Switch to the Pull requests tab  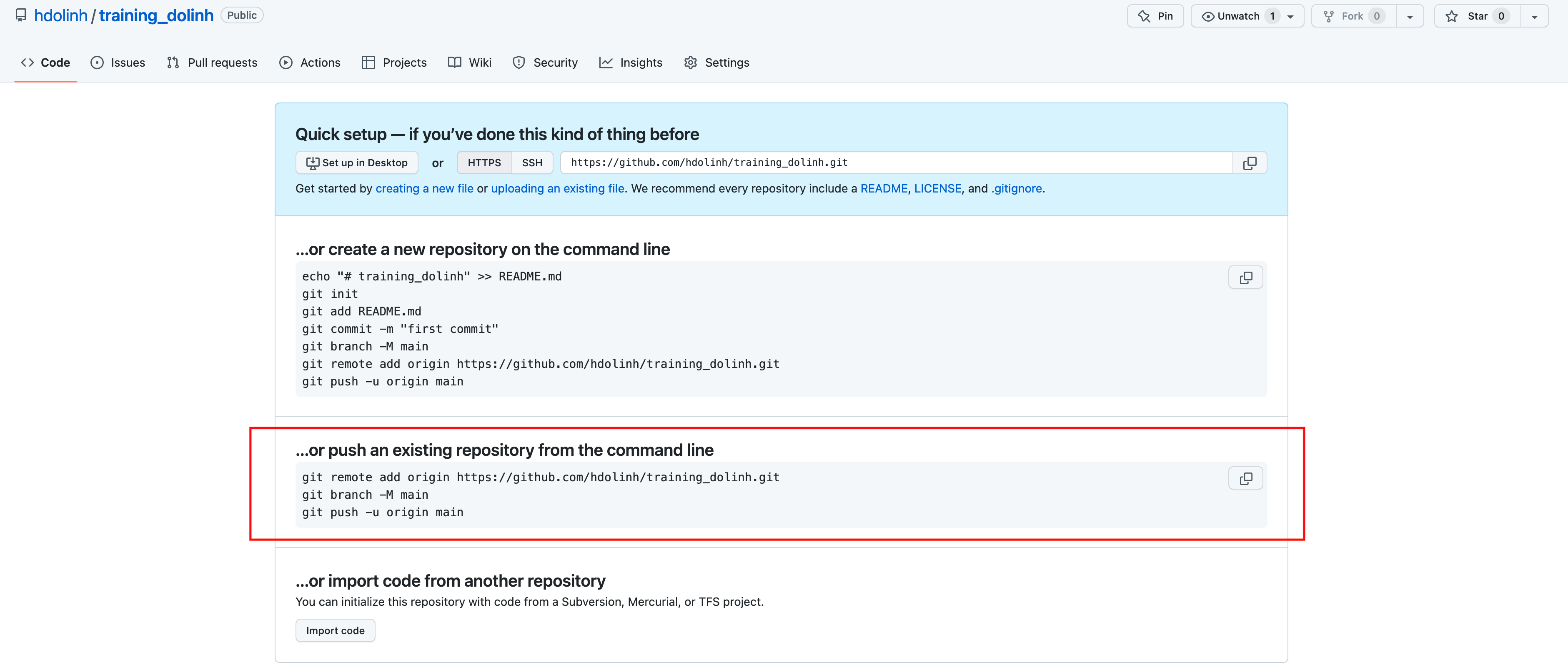(x=213, y=62)
